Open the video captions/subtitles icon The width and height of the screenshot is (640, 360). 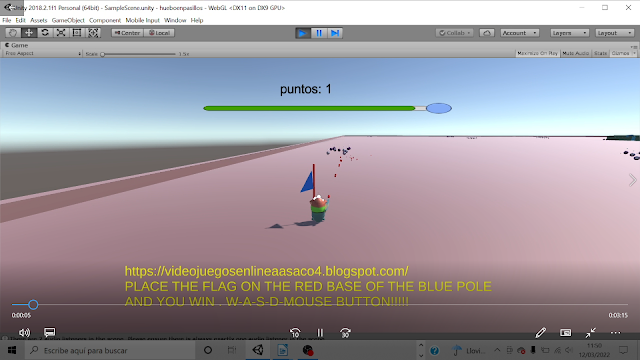[x=49, y=332]
